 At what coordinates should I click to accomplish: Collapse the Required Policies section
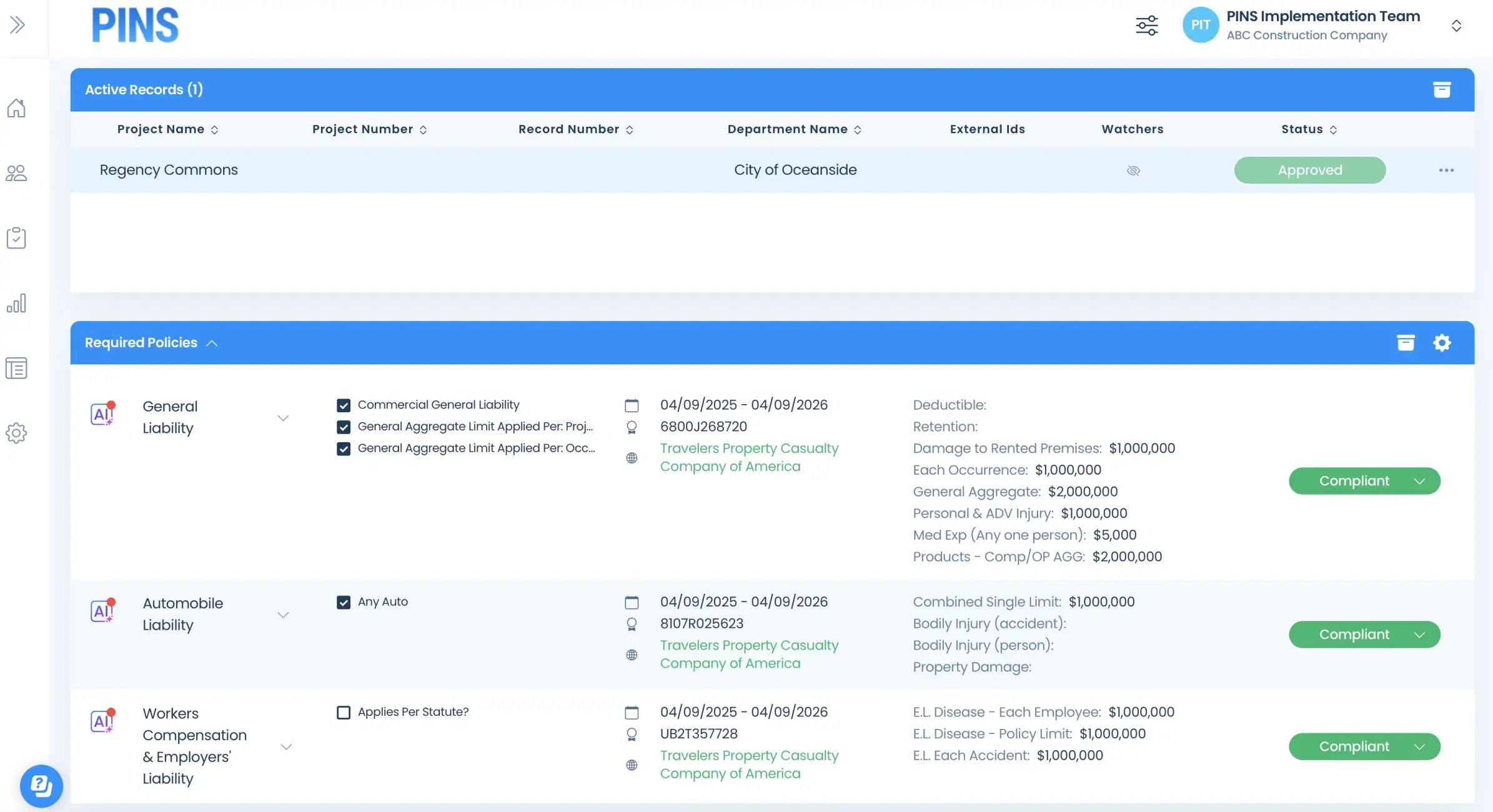tap(212, 342)
